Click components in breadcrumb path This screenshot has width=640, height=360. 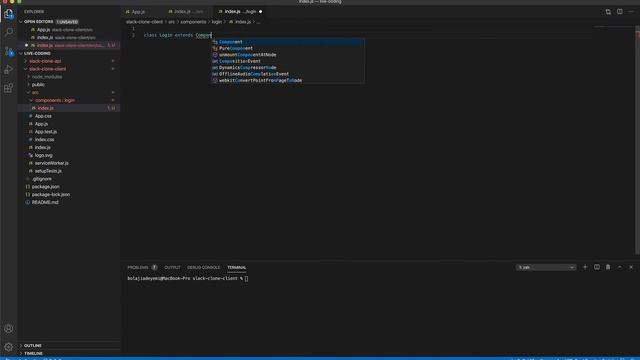(193, 22)
